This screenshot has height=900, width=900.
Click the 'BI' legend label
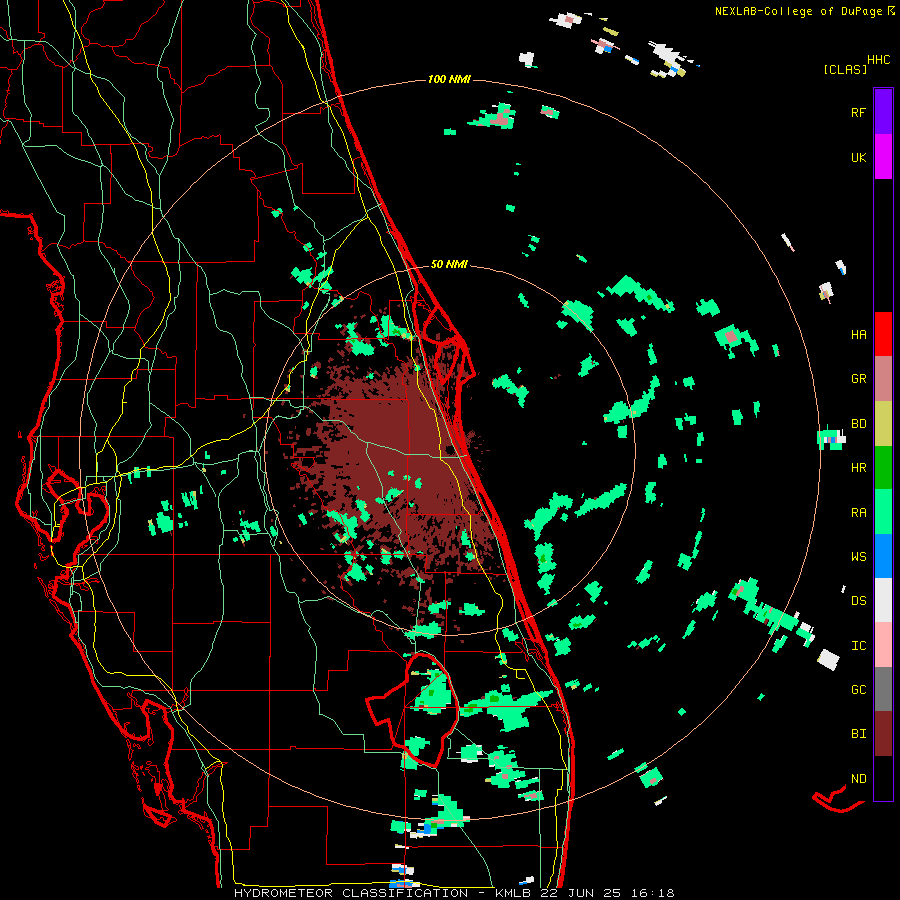(x=858, y=734)
